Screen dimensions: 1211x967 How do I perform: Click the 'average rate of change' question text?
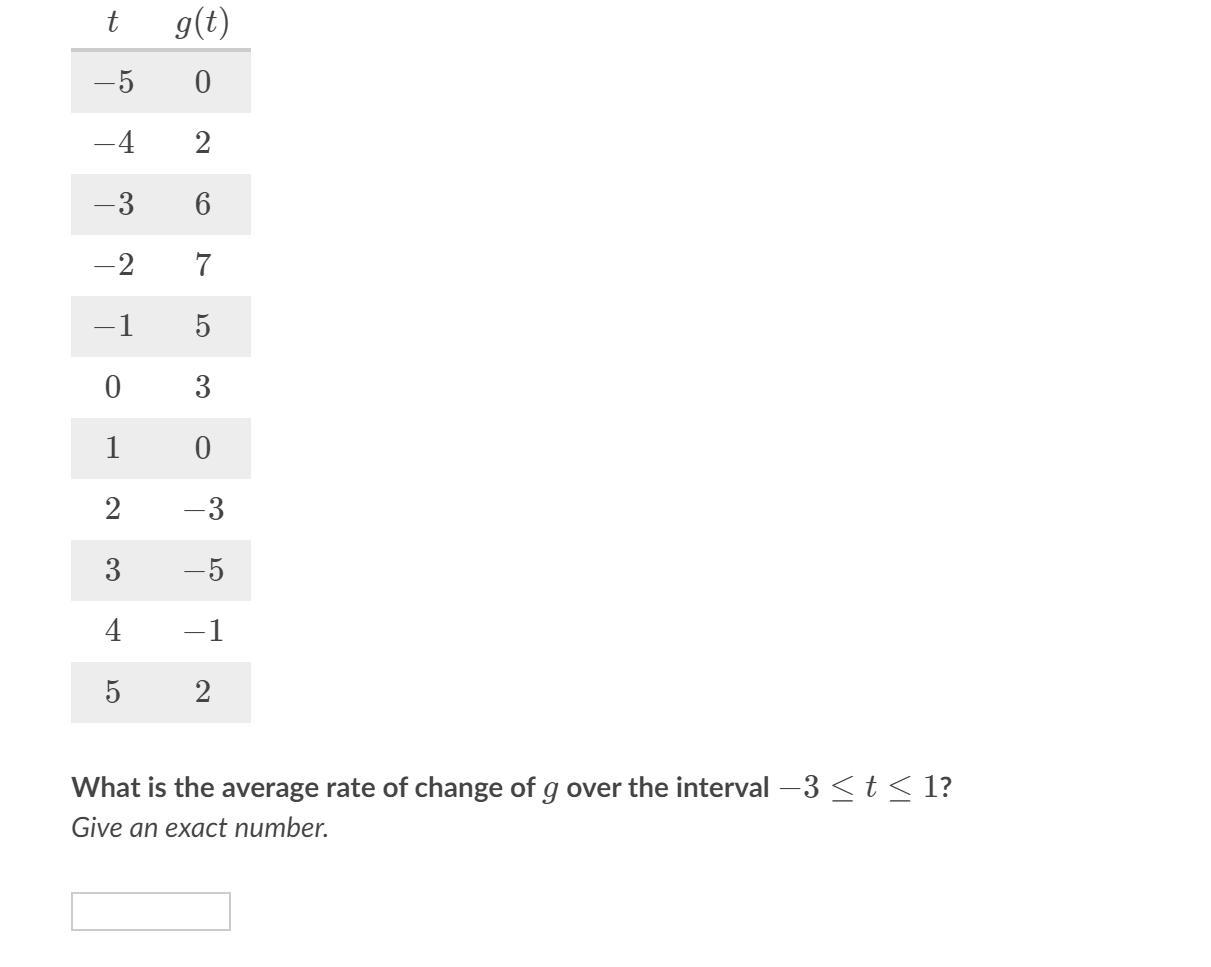366,788
